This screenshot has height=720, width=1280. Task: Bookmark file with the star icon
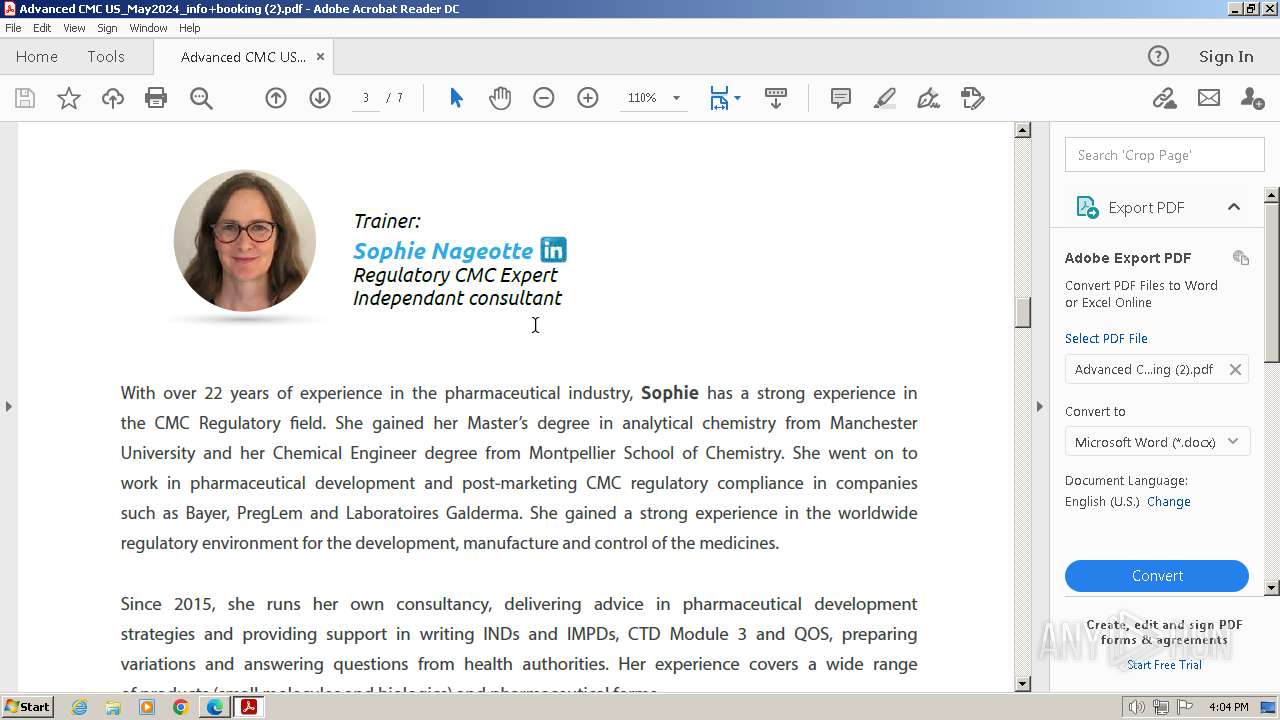(69, 98)
